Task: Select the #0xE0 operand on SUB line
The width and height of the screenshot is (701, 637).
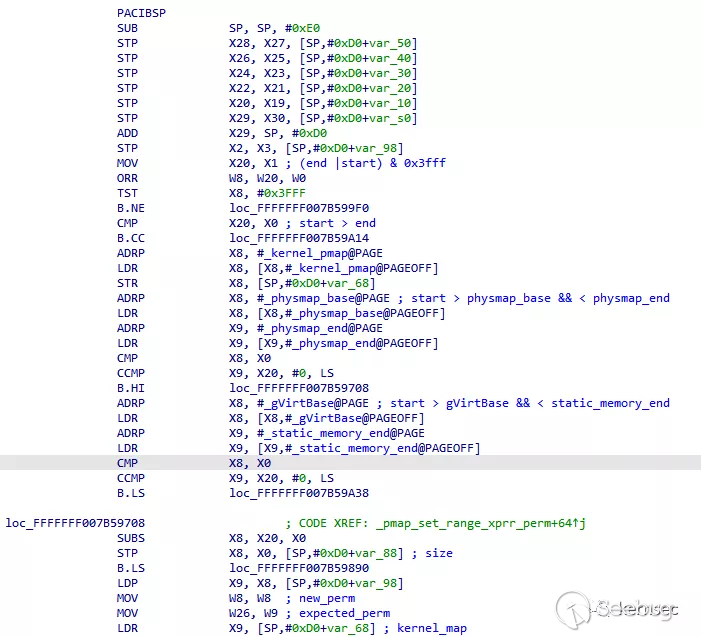Action: coord(303,28)
